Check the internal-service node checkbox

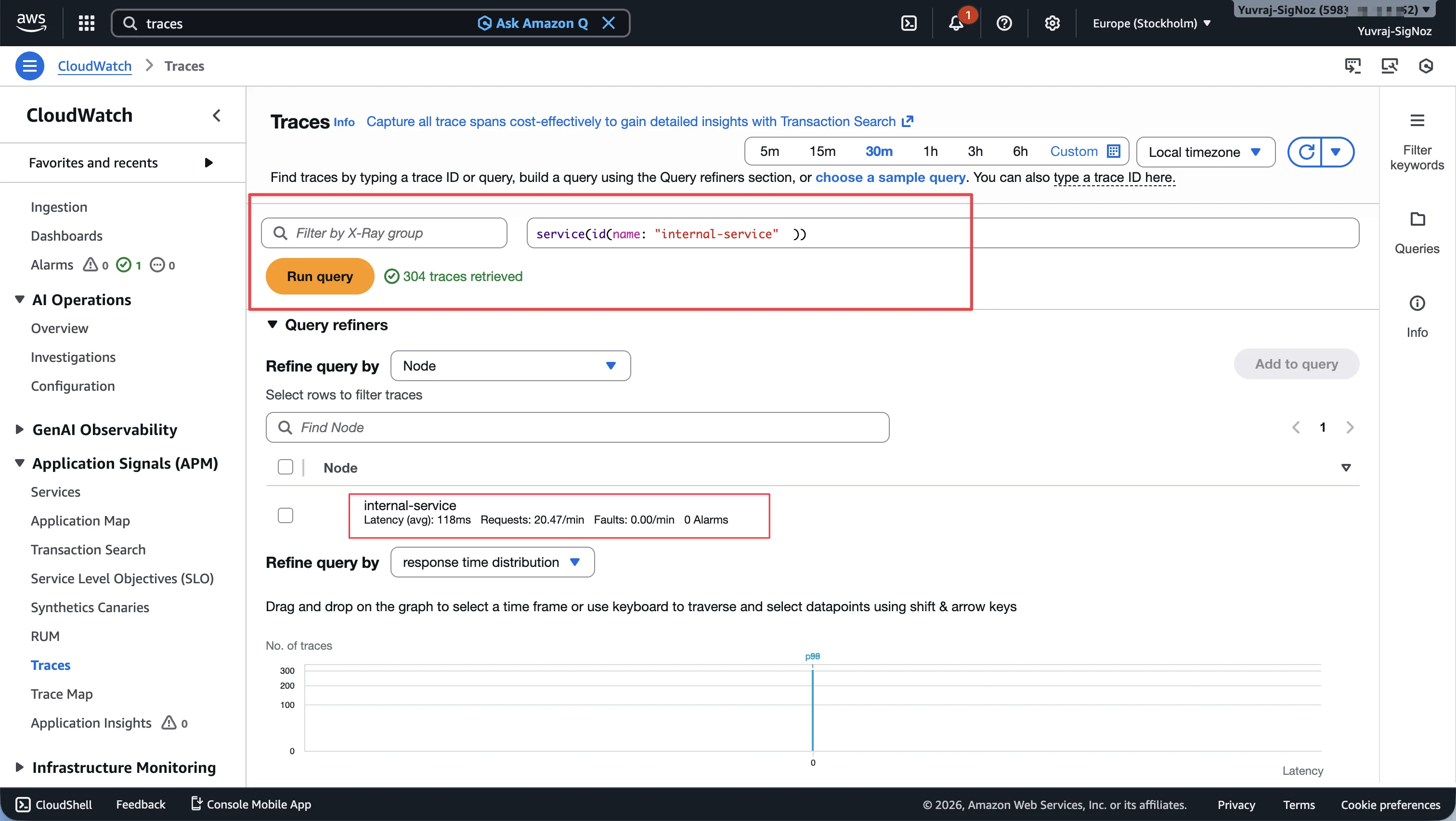click(x=286, y=515)
